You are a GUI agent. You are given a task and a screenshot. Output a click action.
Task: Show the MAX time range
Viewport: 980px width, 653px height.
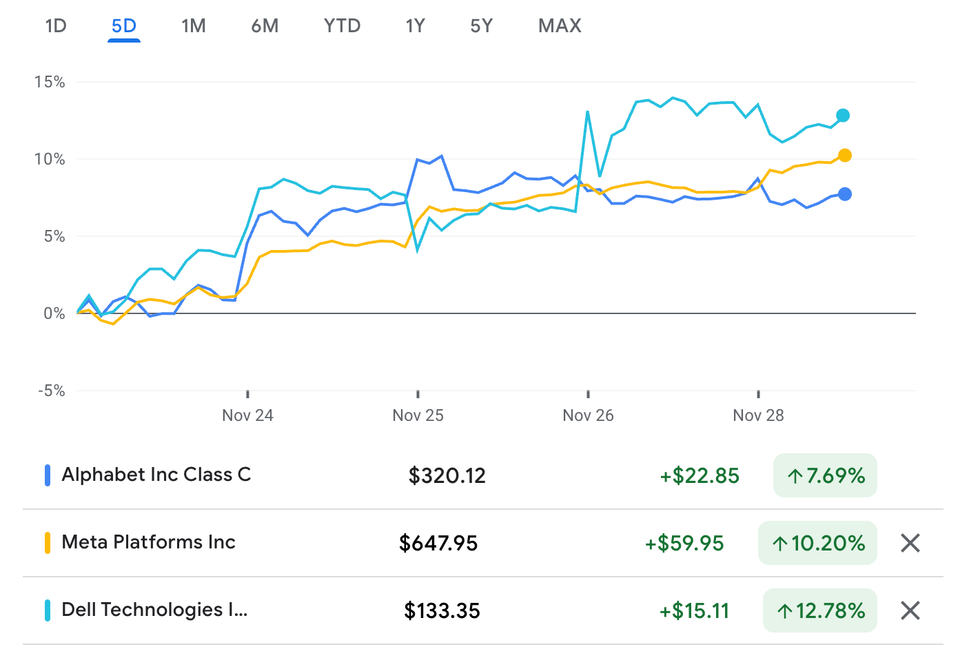coord(559,26)
